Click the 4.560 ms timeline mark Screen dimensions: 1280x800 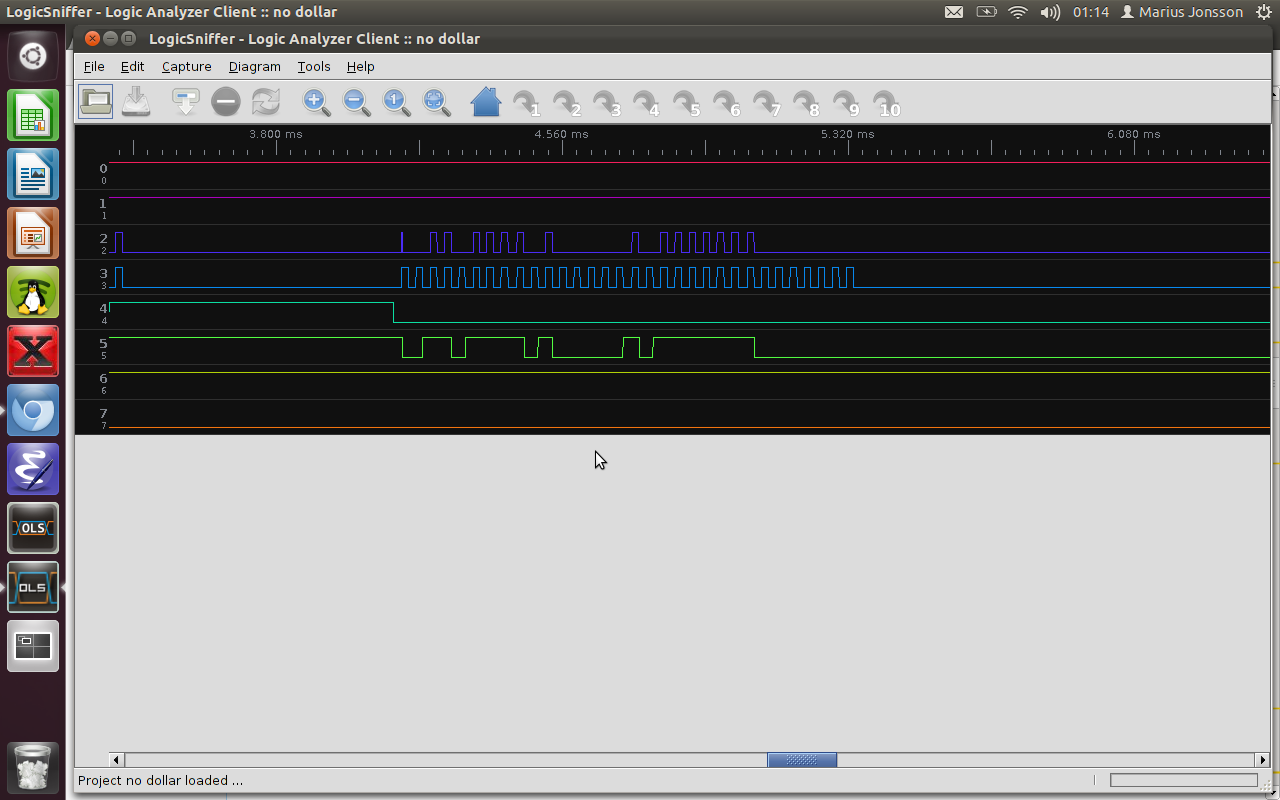561,134
